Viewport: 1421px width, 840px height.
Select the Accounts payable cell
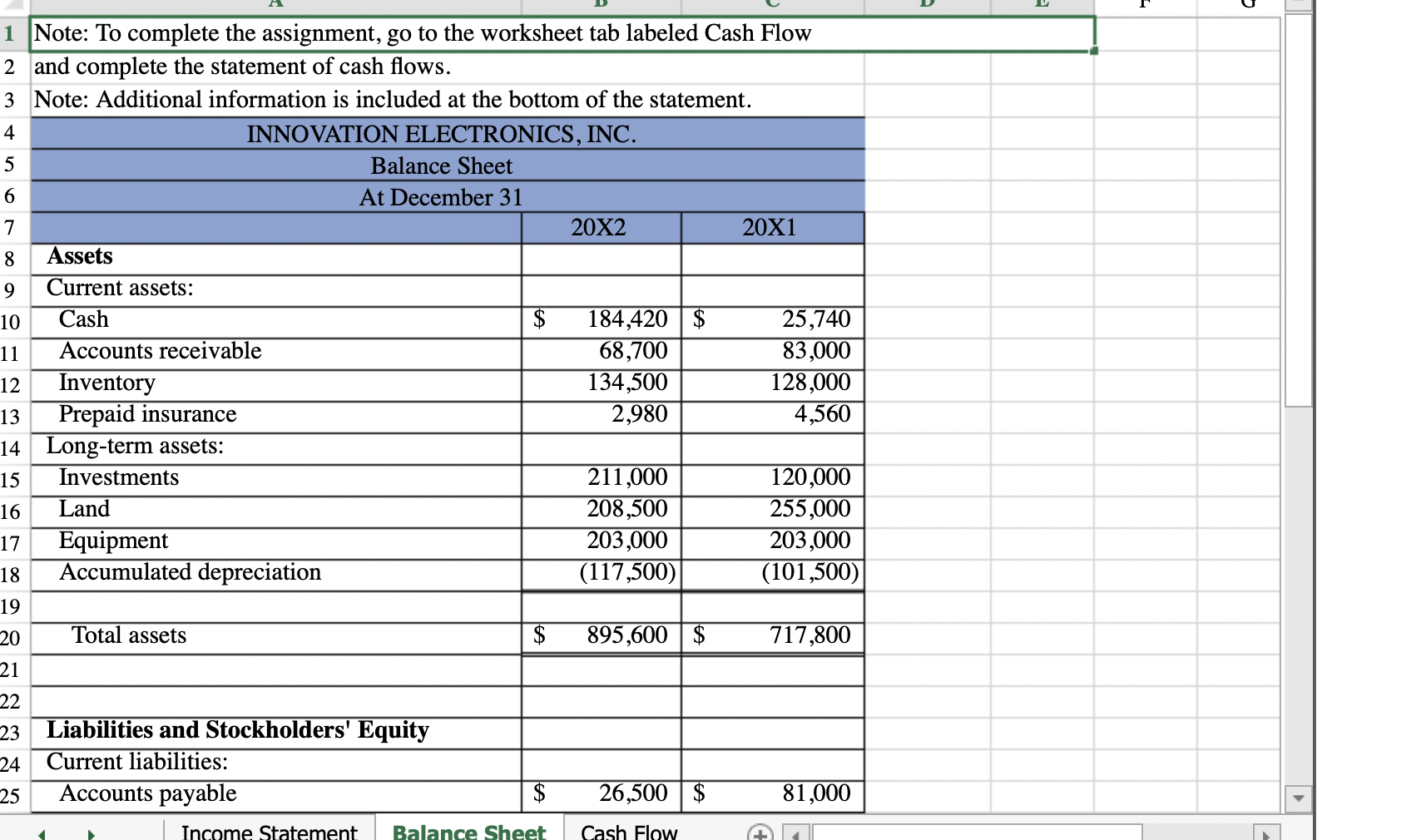(275, 793)
